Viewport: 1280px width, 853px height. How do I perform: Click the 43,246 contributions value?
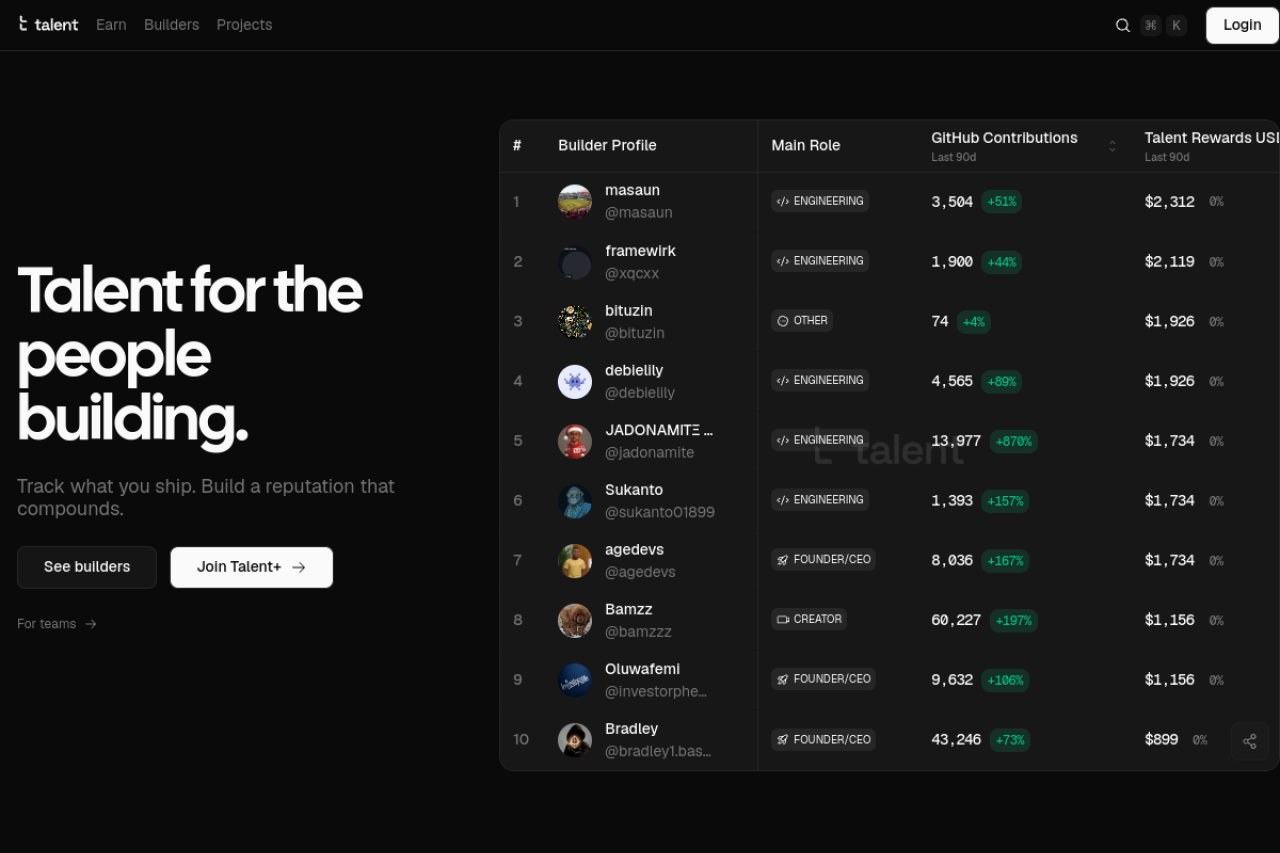[956, 740]
